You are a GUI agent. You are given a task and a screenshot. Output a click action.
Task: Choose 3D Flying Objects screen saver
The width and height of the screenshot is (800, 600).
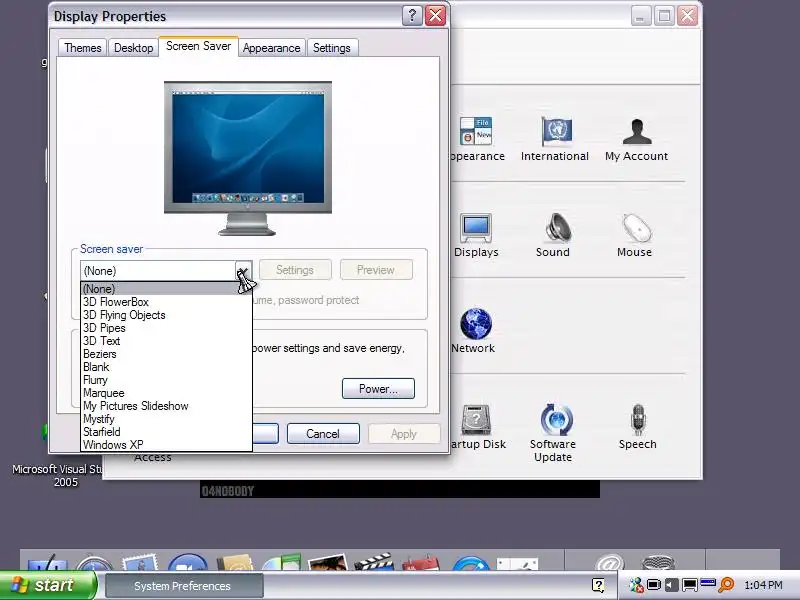click(x=166, y=315)
